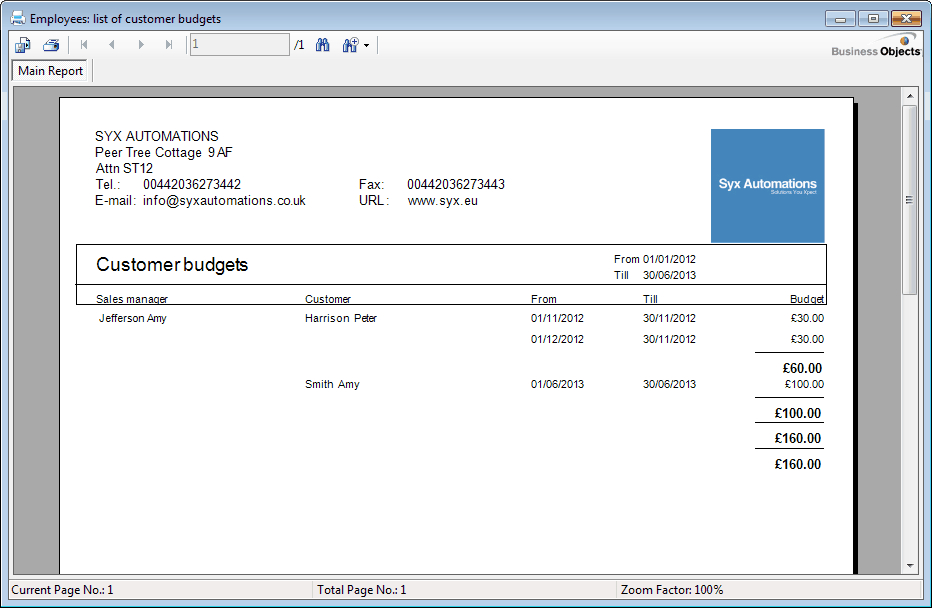Click the Syx Automations logo image

pos(767,185)
